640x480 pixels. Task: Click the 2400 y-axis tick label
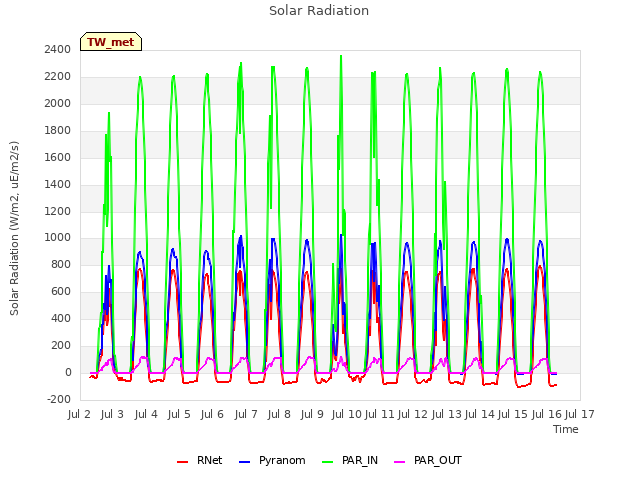[x=58, y=49]
